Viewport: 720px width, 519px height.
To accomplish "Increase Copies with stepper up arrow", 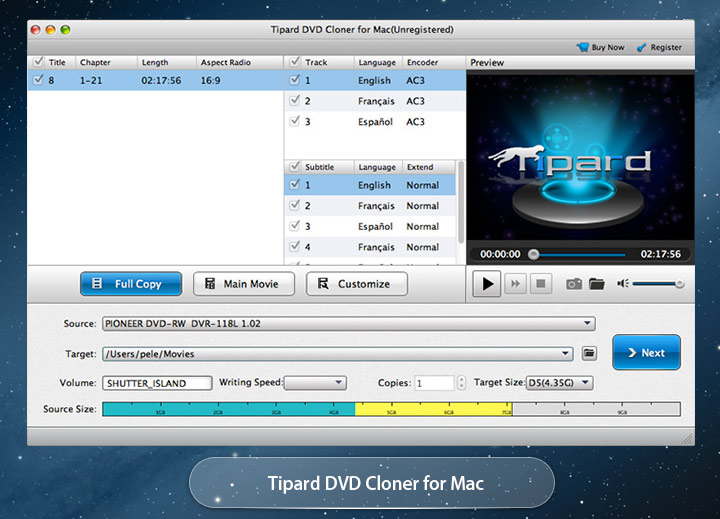I will pos(461,379).
